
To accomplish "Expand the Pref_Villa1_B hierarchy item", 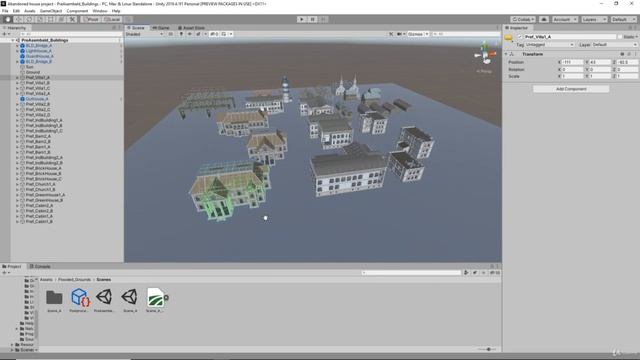I will tap(17, 83).
